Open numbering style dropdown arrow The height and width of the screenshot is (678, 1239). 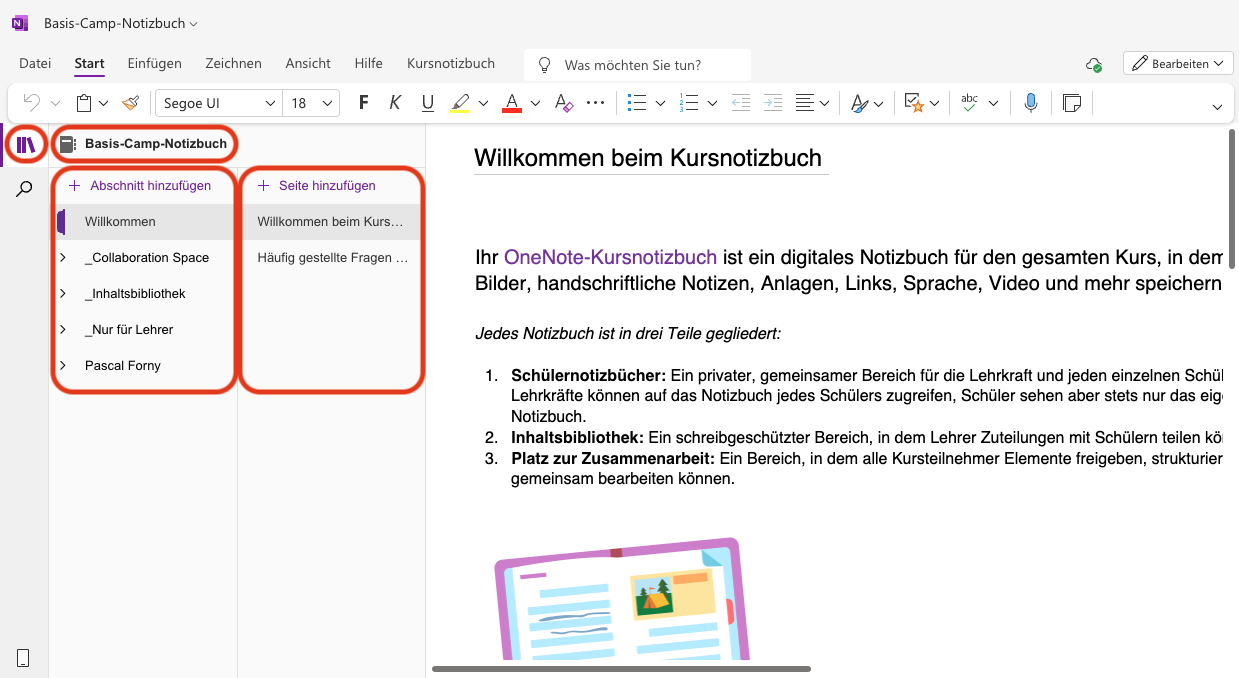click(712, 102)
